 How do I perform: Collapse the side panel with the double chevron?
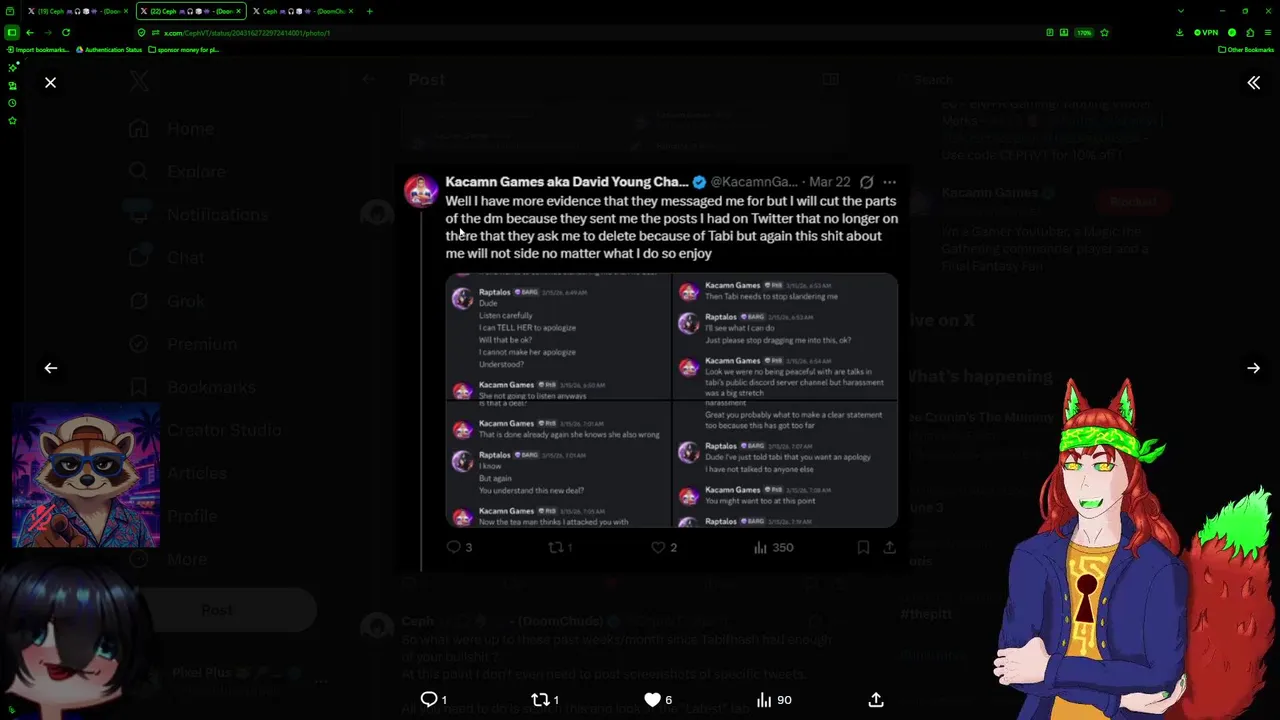[1253, 83]
